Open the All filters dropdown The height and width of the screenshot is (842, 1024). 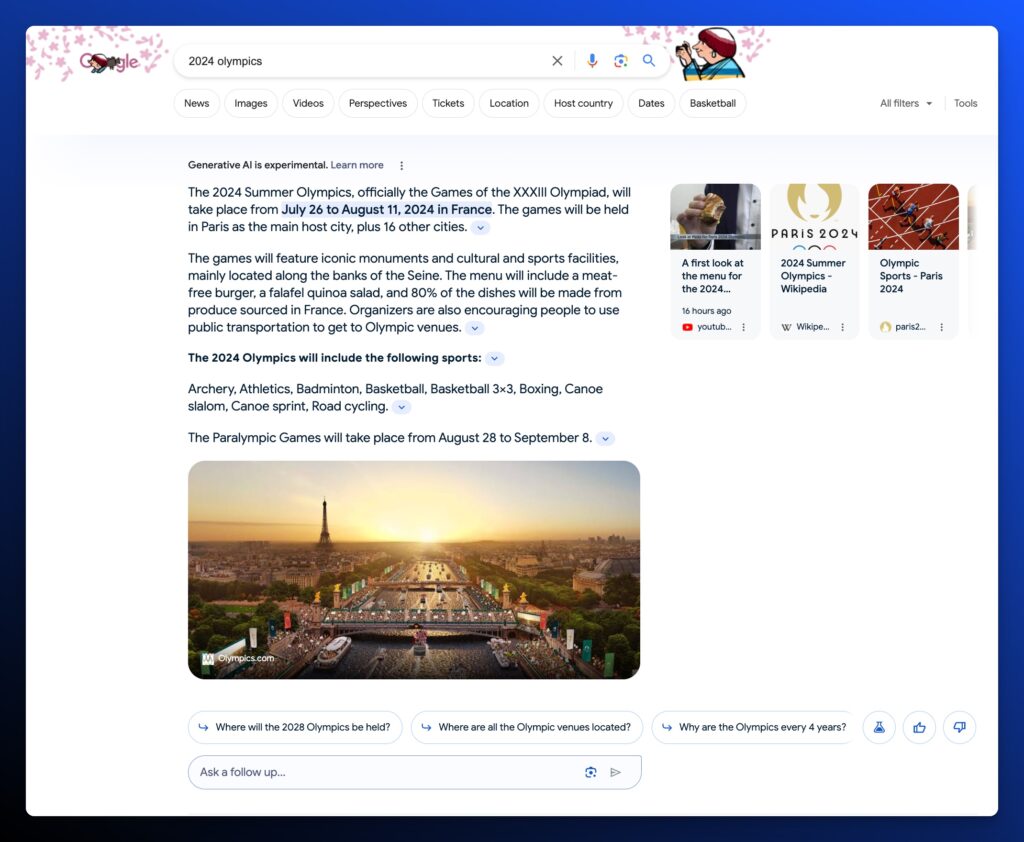(906, 103)
